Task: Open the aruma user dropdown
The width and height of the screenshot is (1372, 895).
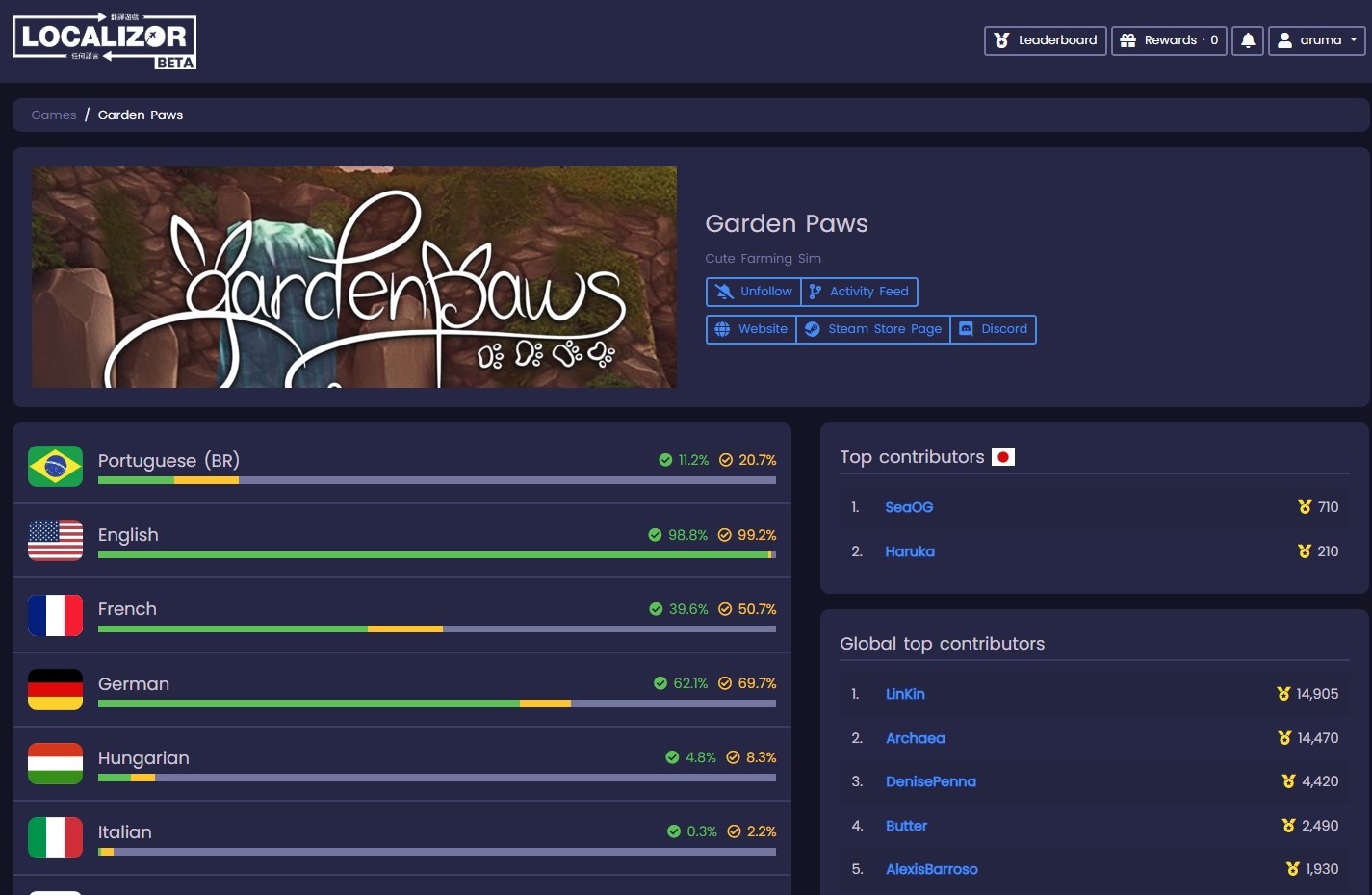Action: [1316, 40]
